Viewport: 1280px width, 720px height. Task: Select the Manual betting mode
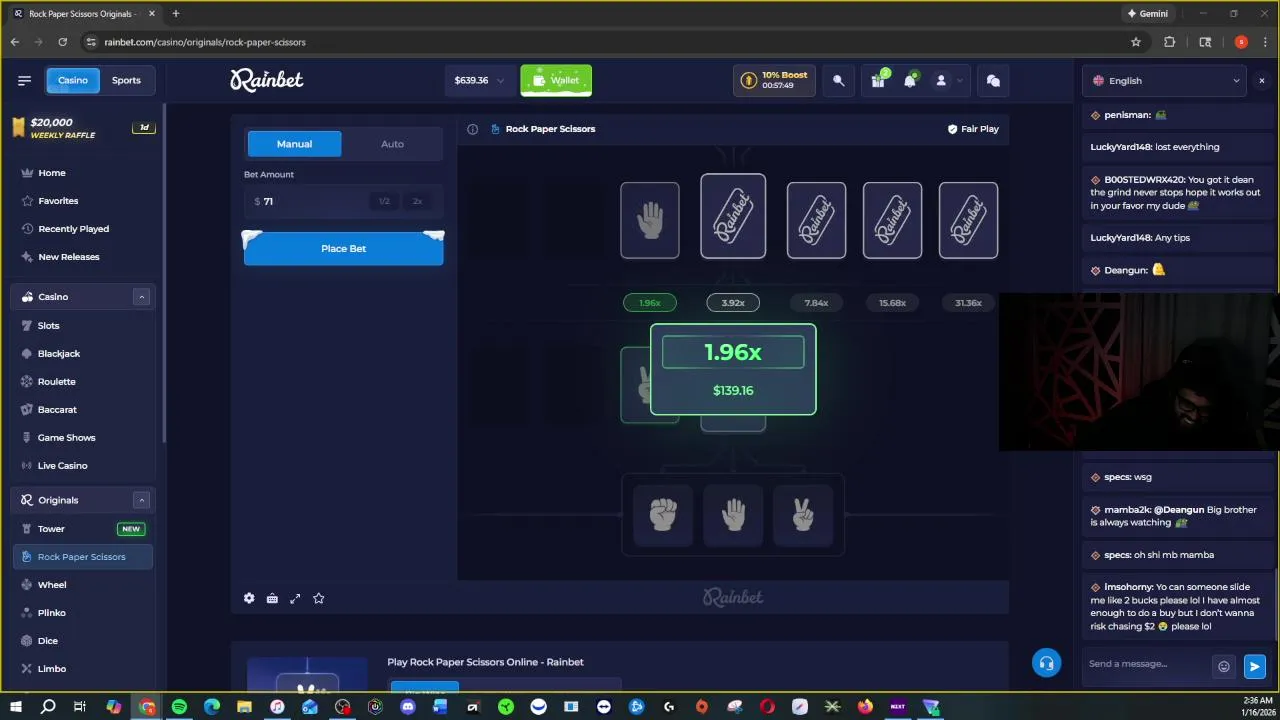(294, 144)
